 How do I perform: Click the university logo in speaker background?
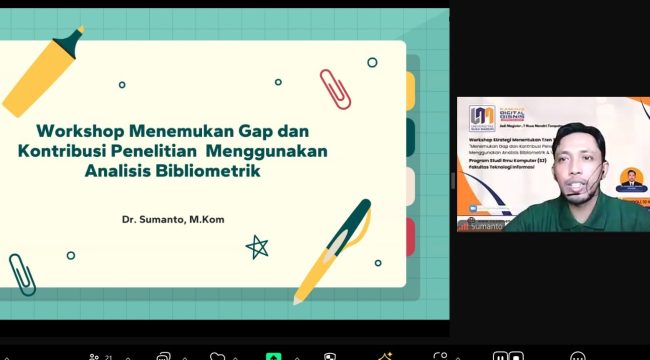482,118
